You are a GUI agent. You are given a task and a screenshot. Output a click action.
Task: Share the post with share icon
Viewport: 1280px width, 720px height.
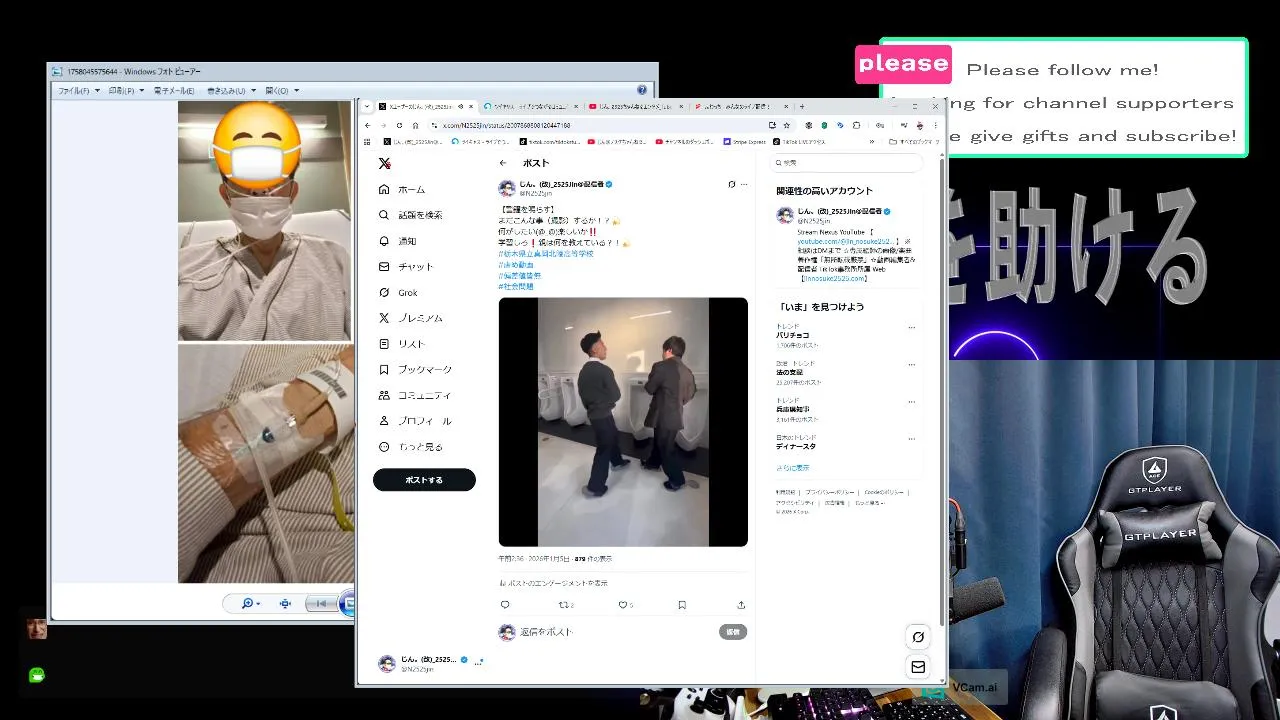tap(741, 605)
